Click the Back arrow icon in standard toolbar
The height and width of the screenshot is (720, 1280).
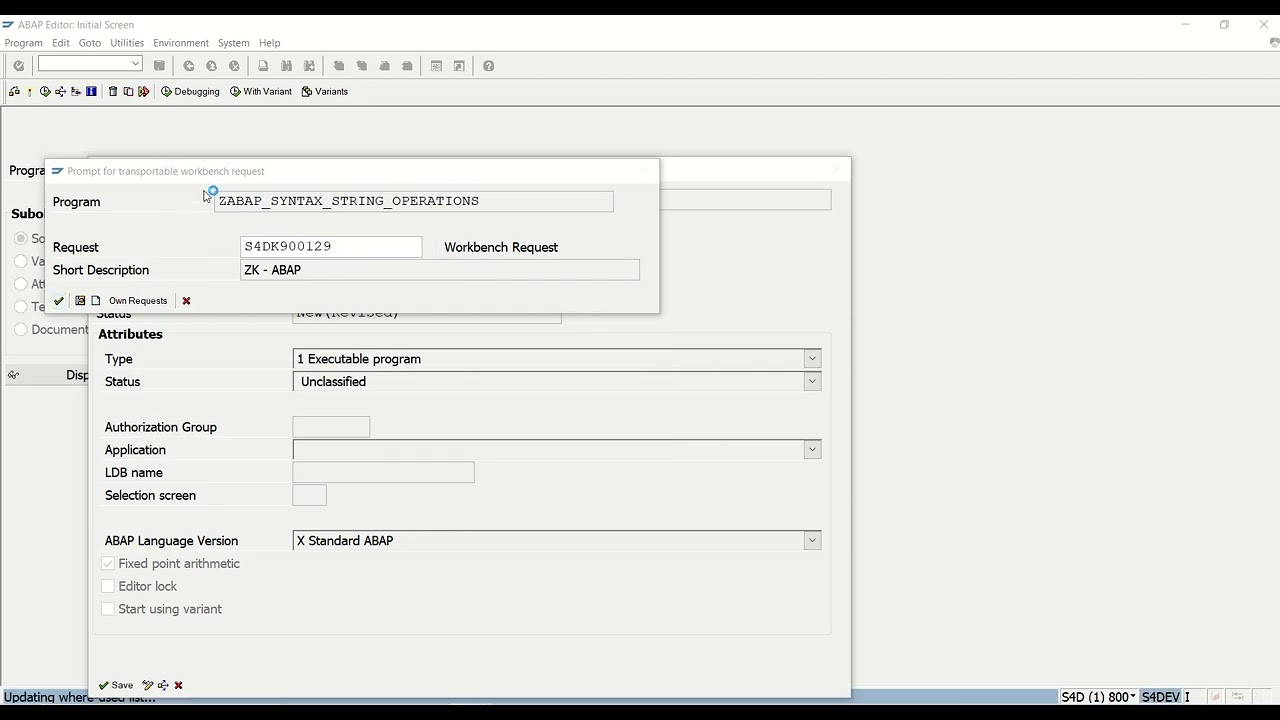pyautogui.click(x=189, y=66)
